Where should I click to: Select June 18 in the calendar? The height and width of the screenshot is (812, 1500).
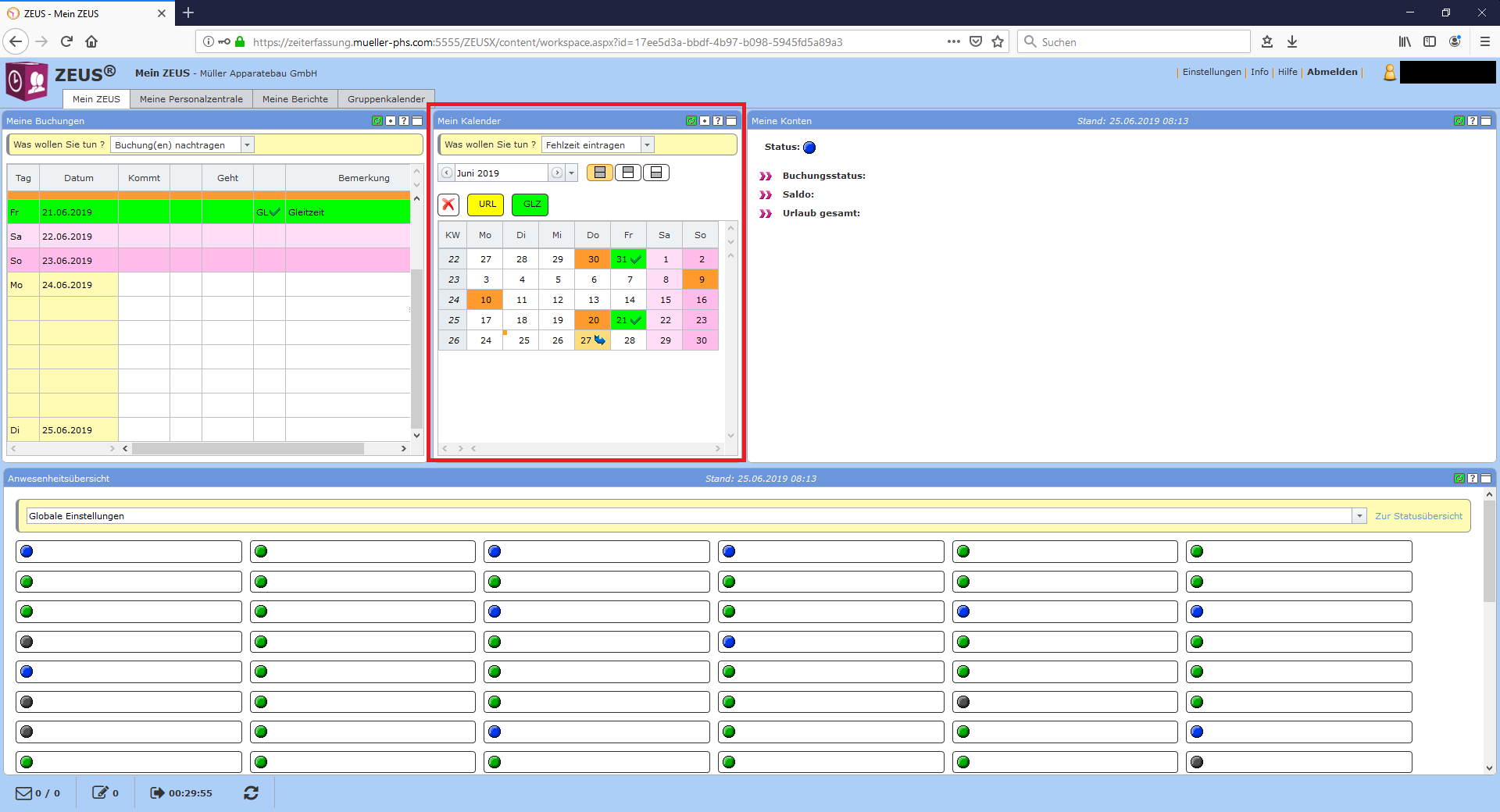pos(522,320)
